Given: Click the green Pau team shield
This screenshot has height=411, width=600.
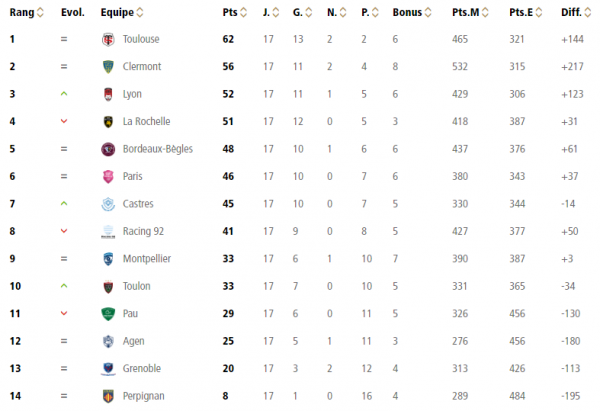Looking at the screenshot, I should pos(108,314).
